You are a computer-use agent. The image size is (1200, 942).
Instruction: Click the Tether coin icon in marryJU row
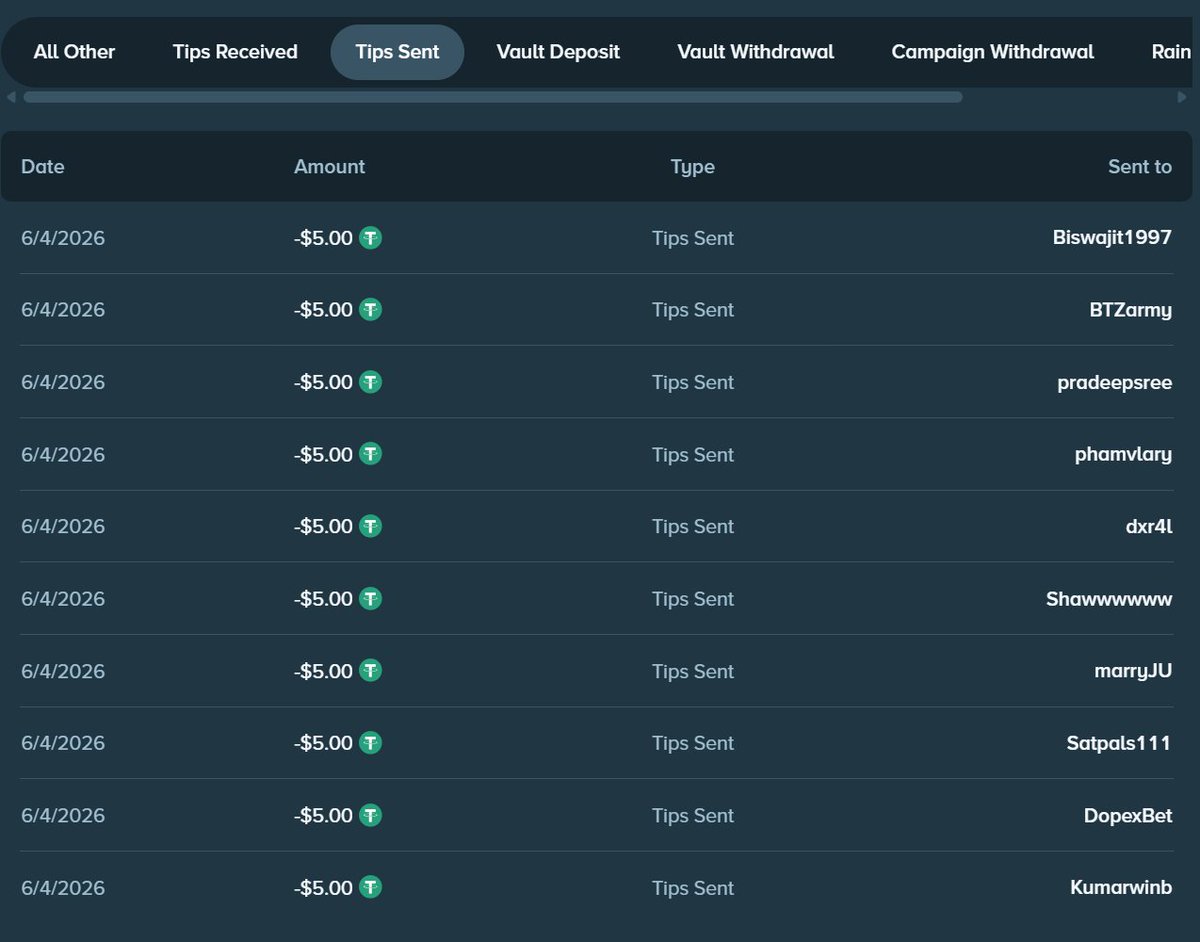(x=371, y=671)
